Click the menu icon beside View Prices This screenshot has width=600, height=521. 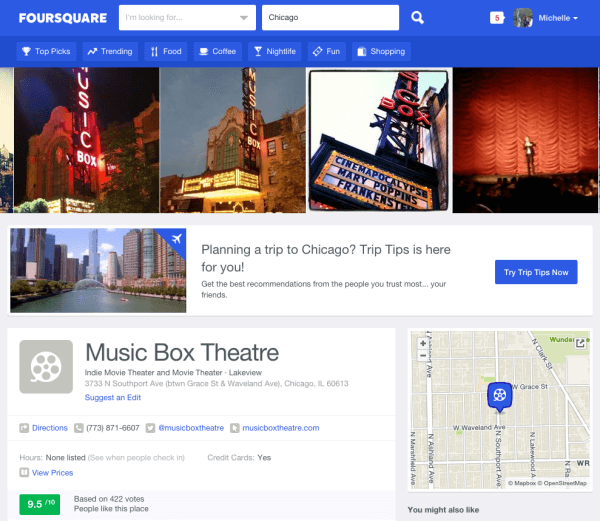24,472
